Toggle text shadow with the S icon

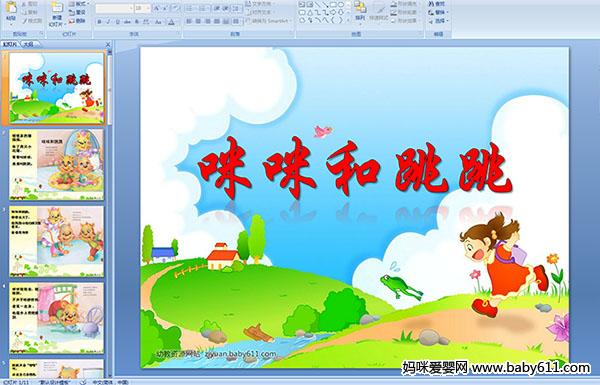(137, 22)
